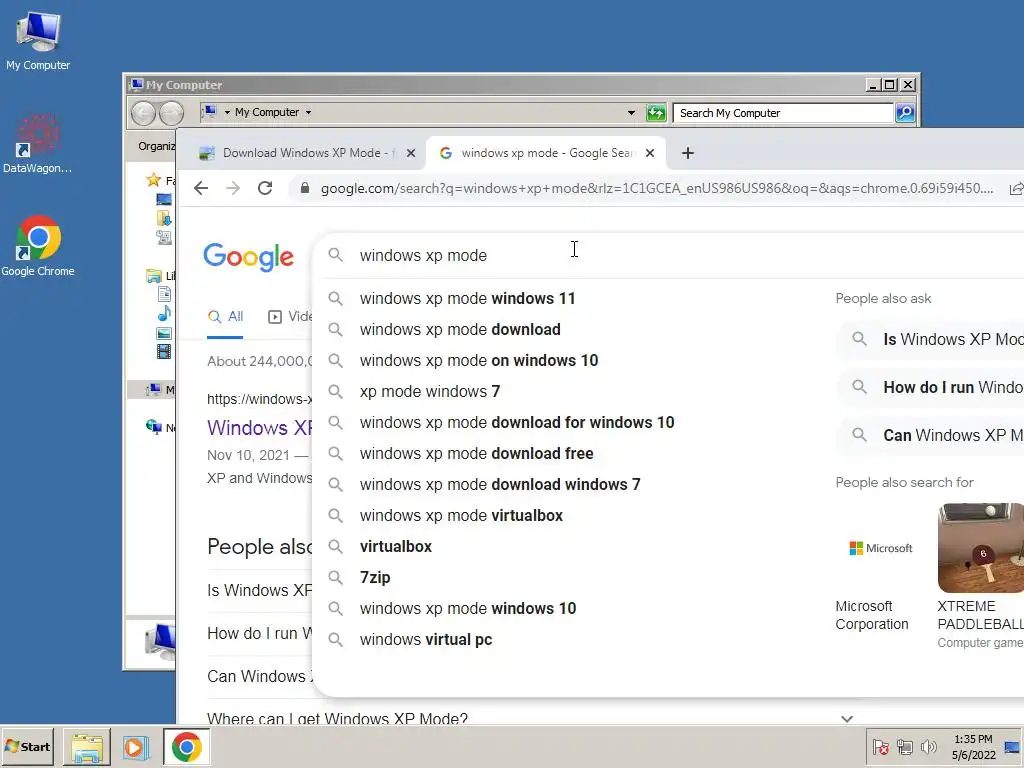Viewport: 1024px width, 768px height.
Task: Click the volume speaker tray icon
Action: [928, 746]
